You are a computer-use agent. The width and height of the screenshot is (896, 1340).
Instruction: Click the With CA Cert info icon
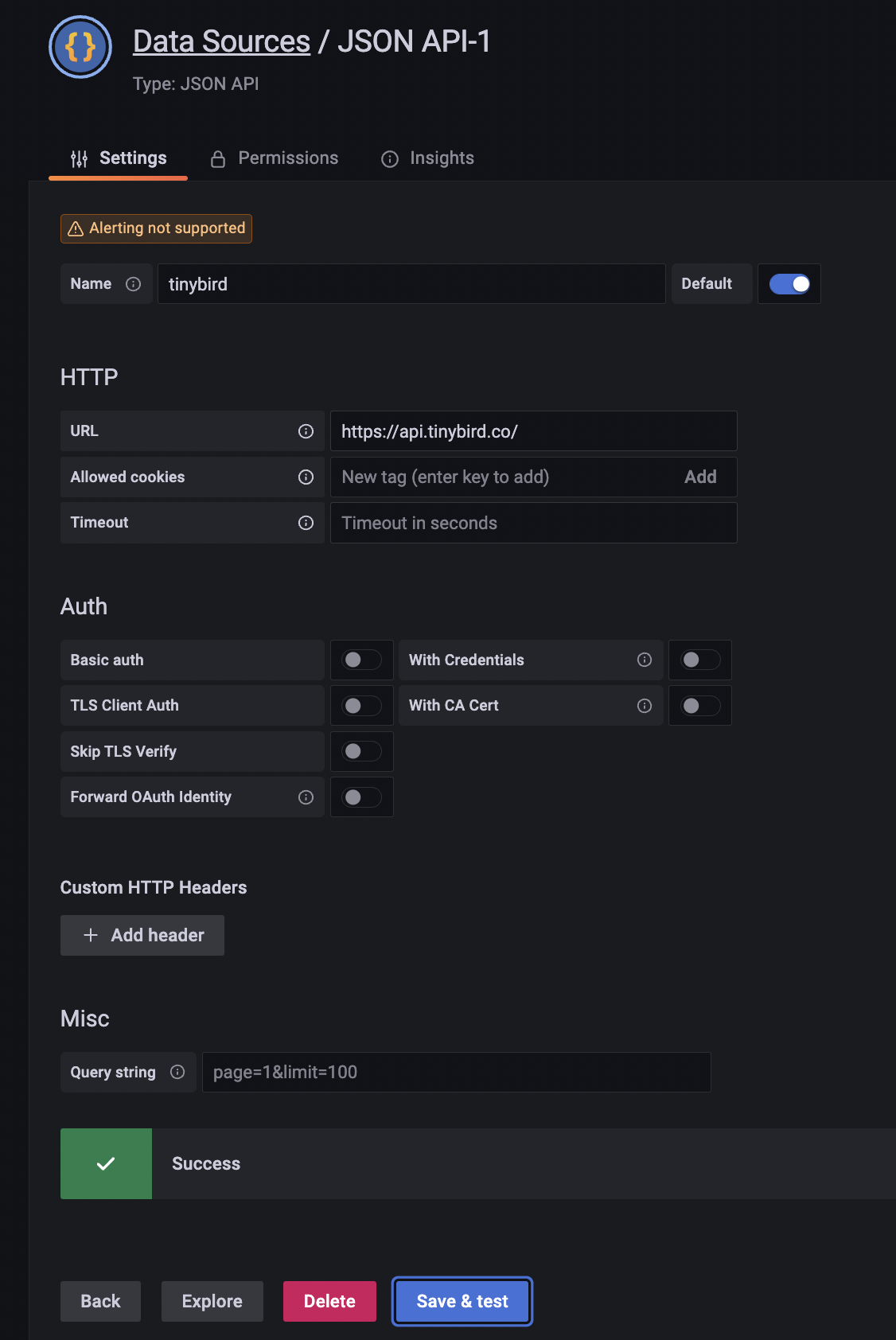[645, 706]
